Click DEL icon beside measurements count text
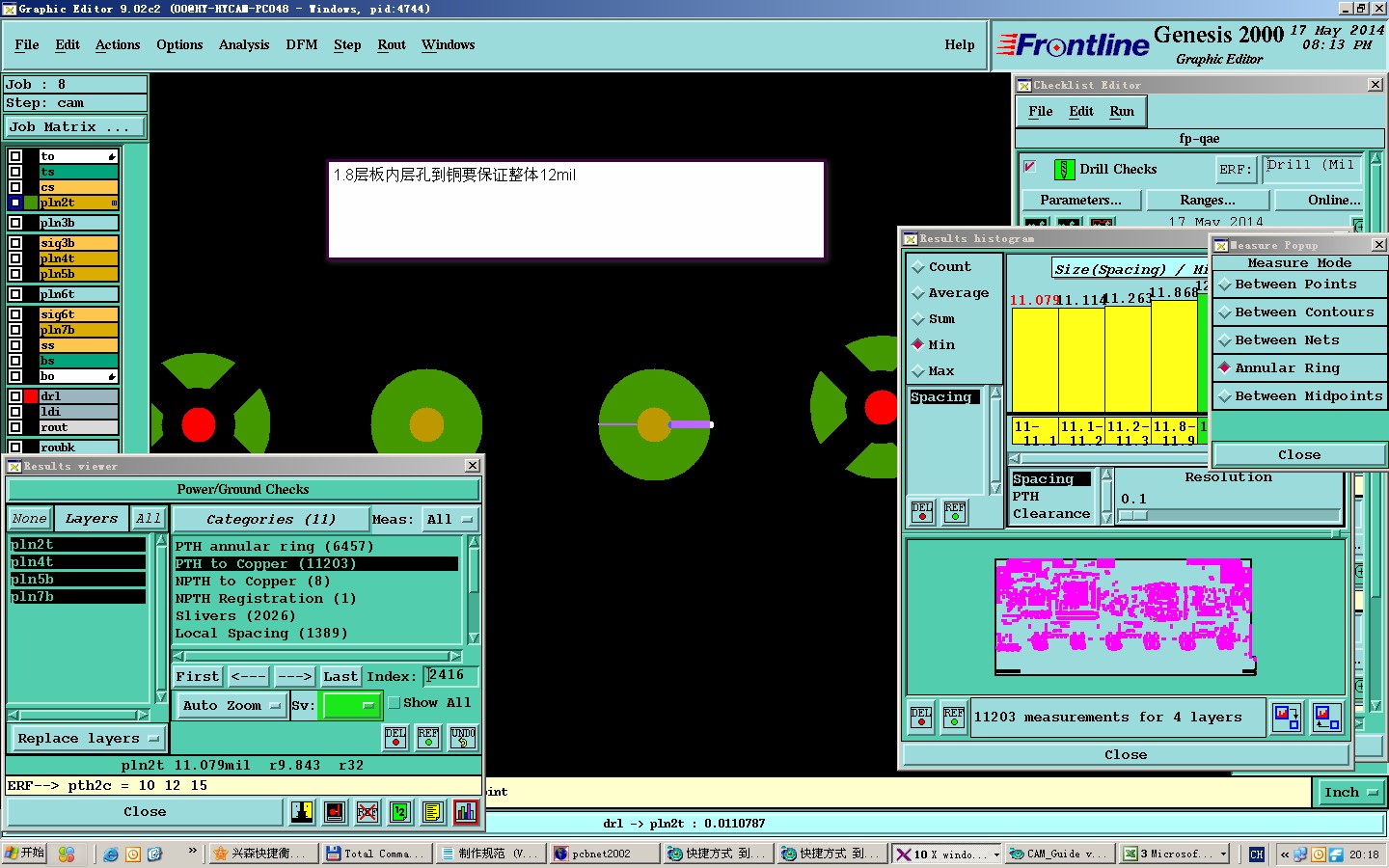The image size is (1389, 868). click(921, 718)
